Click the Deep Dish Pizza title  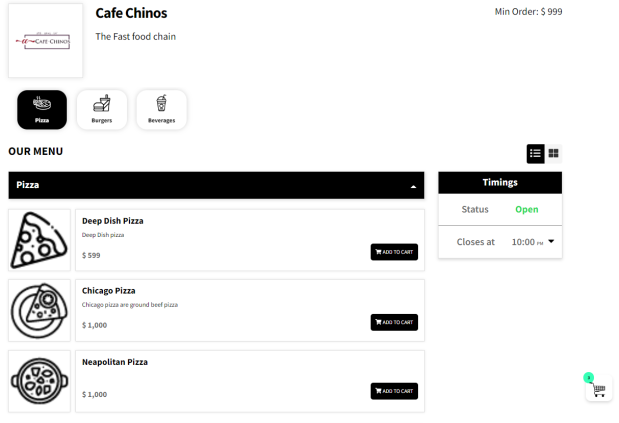pyautogui.click(x=112, y=221)
